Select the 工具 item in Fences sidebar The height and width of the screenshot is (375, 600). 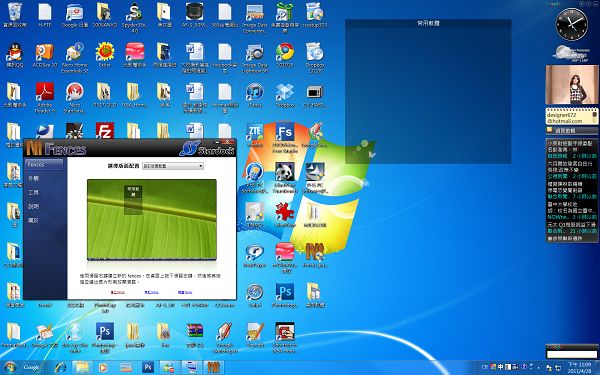click(x=34, y=192)
